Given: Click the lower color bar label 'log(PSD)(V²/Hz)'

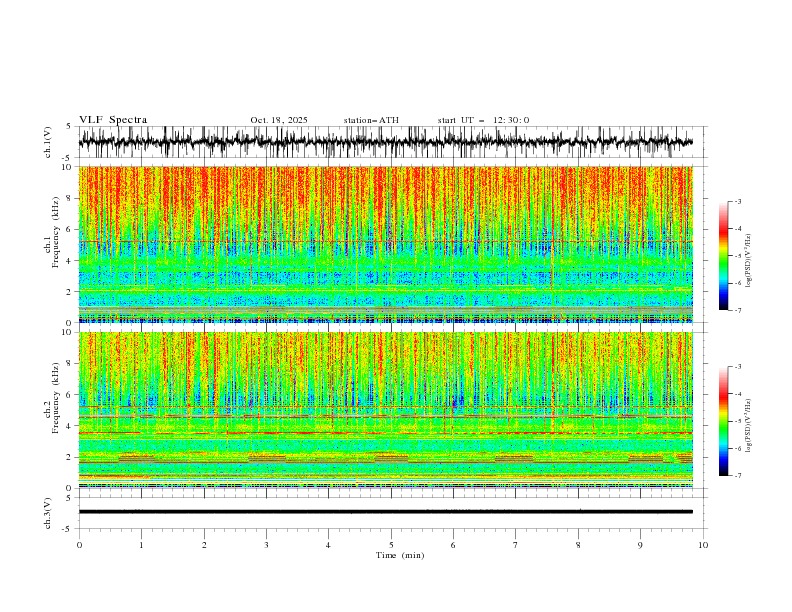Looking at the screenshot, I should (748, 426).
